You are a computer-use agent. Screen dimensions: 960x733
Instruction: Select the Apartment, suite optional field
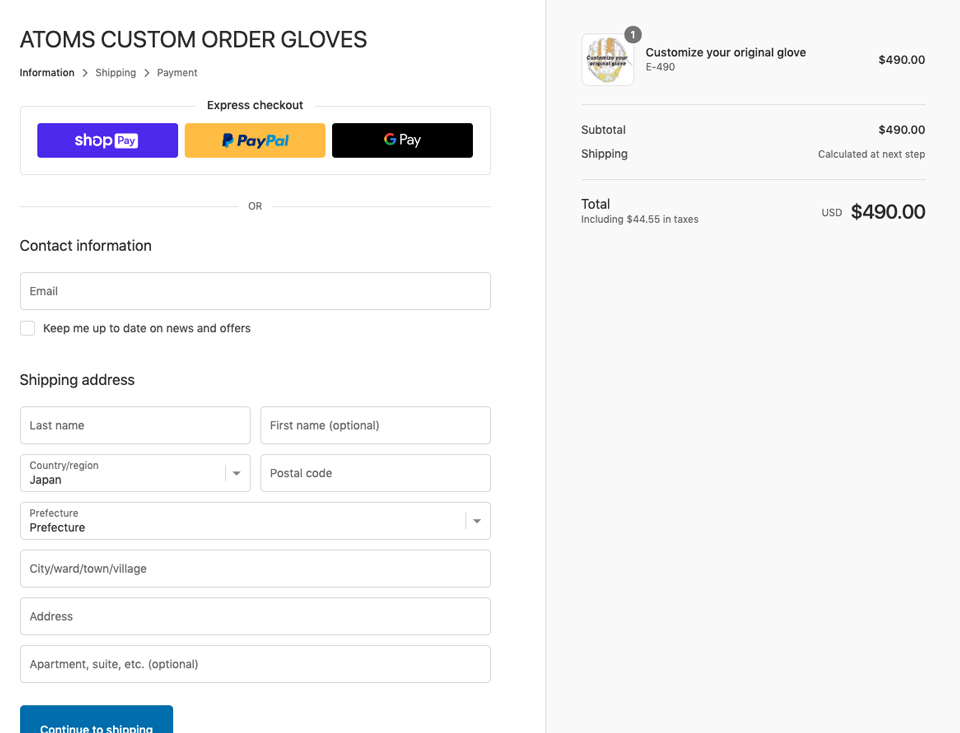click(255, 664)
